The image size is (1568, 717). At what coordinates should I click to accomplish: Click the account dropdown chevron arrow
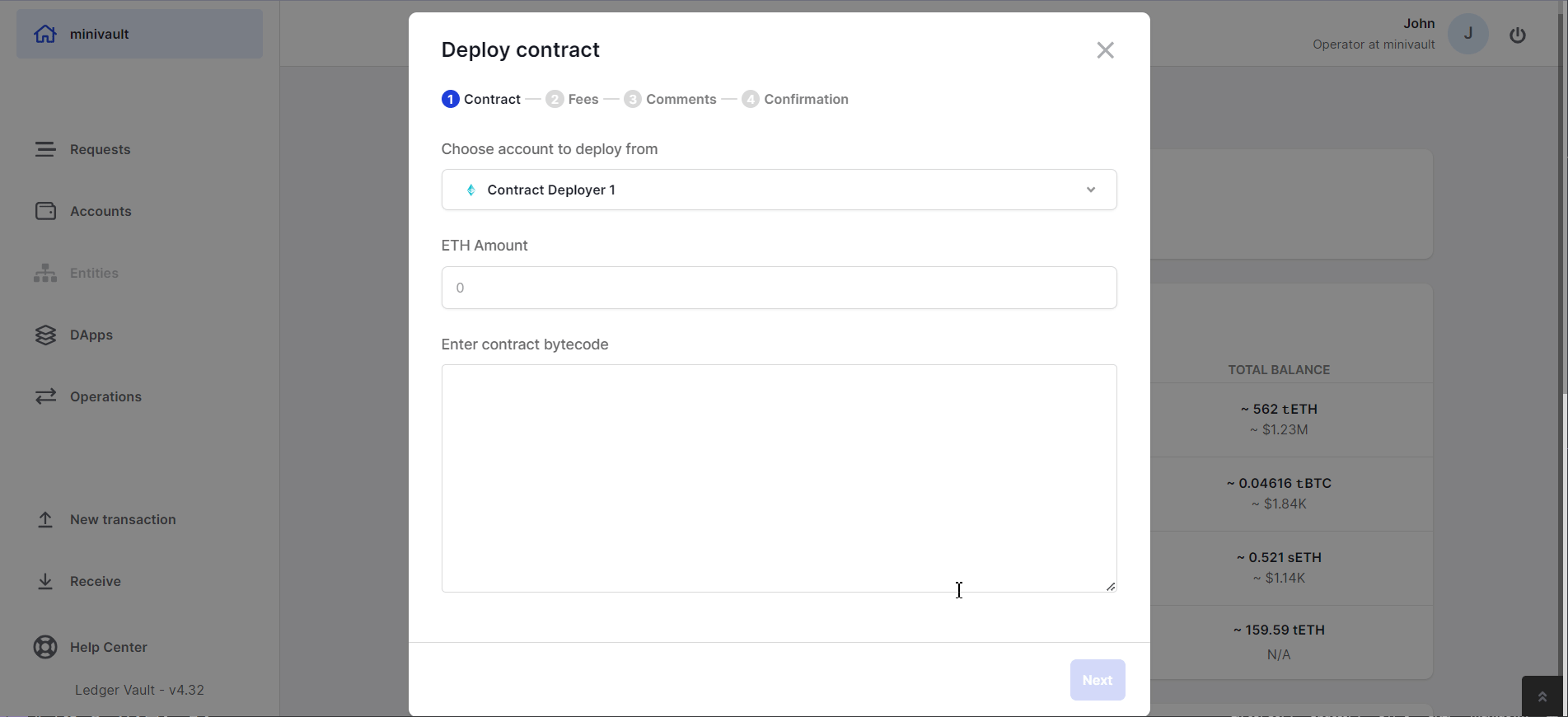1090,190
